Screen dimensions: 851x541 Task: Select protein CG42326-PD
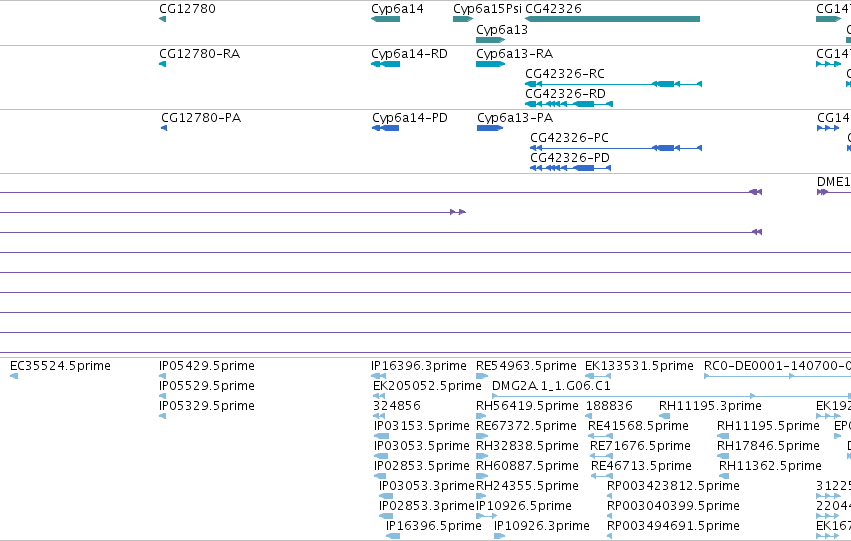(570, 158)
